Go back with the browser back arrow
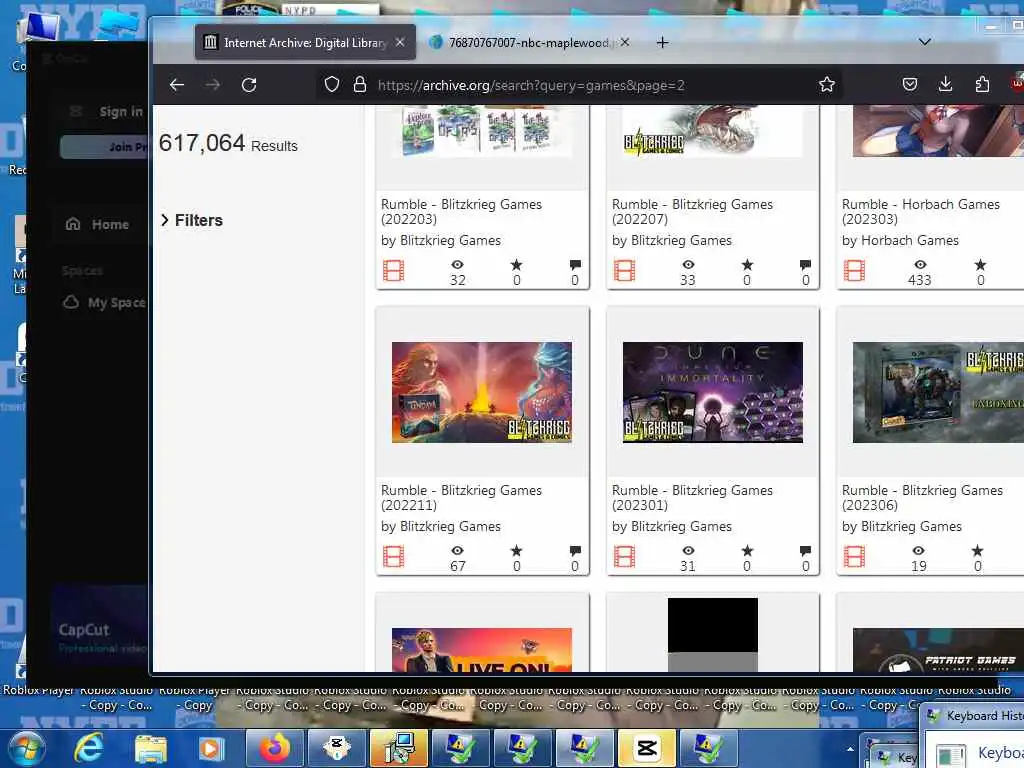Image resolution: width=1024 pixels, height=768 pixels. pyautogui.click(x=177, y=85)
